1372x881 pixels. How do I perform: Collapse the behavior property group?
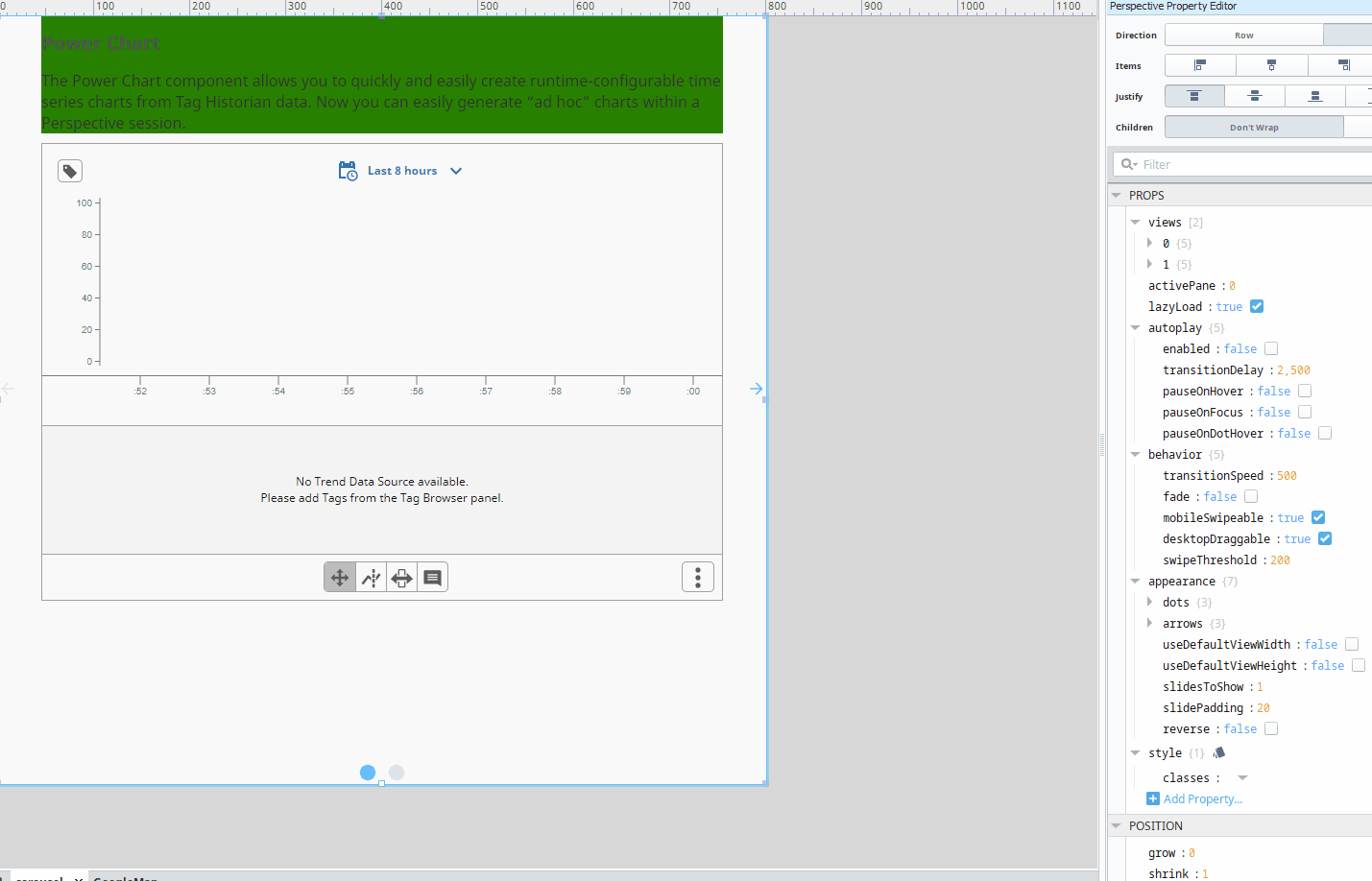(x=1136, y=454)
